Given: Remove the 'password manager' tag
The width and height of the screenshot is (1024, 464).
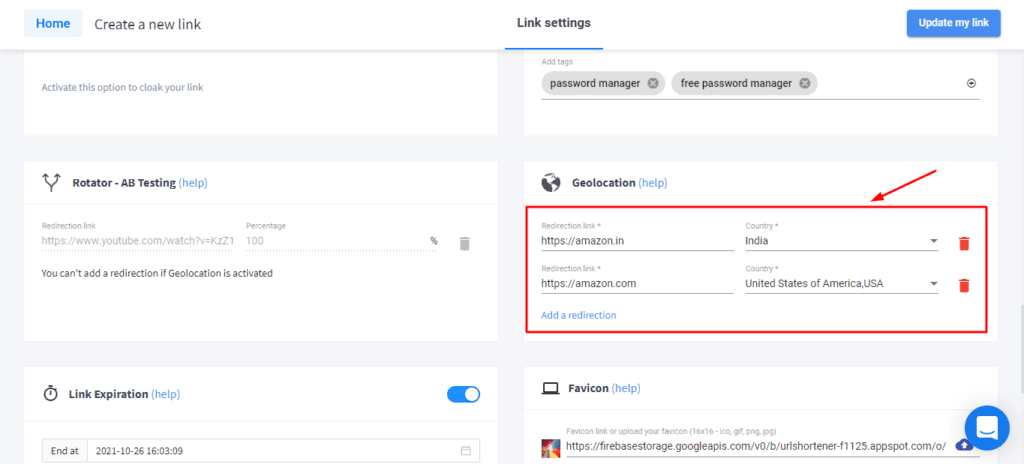Looking at the screenshot, I should 653,83.
